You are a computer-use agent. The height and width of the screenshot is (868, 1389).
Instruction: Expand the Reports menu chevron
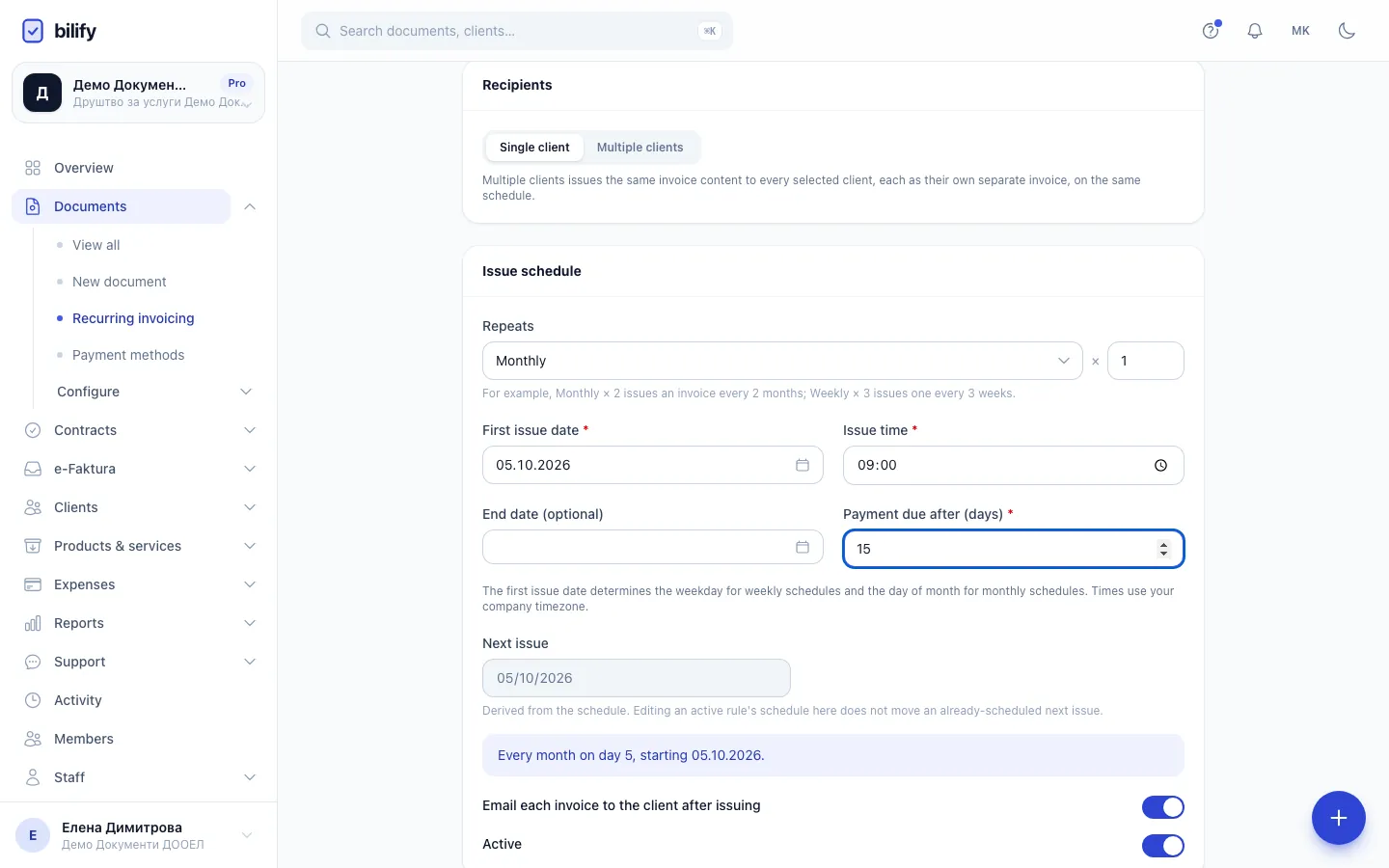[x=250, y=623]
